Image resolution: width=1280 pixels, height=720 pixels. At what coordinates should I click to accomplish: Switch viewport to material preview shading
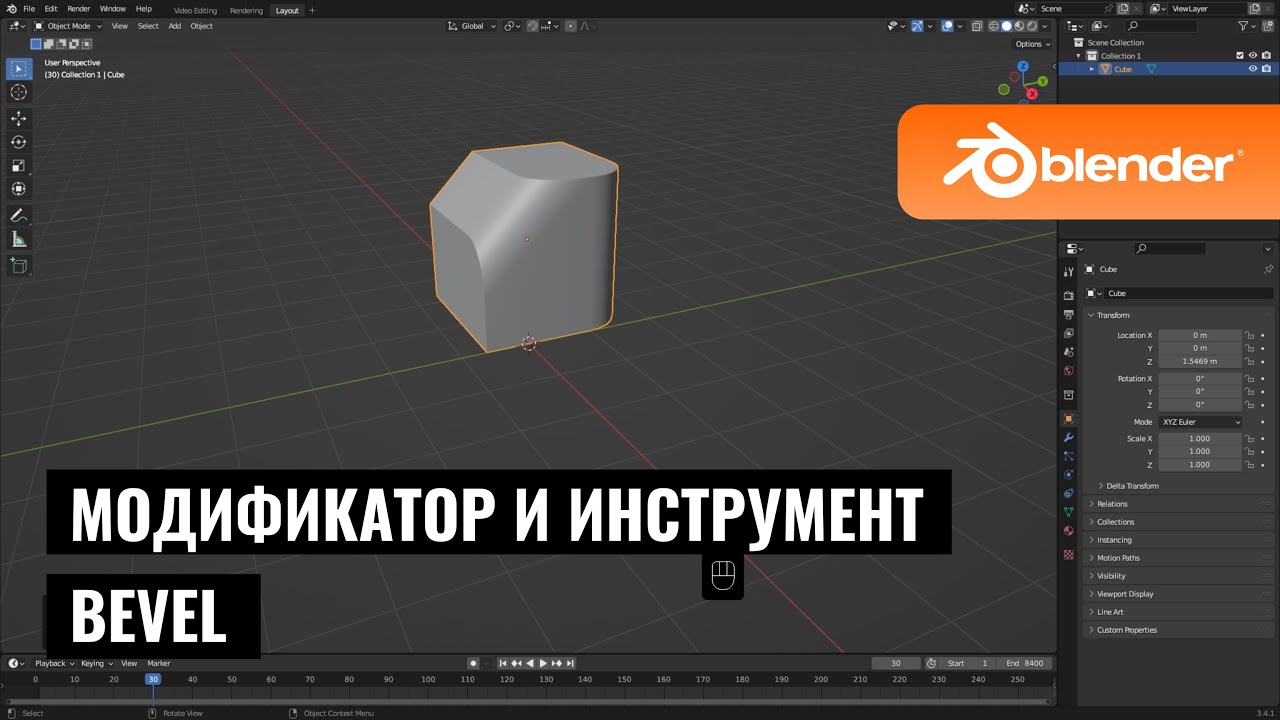pos(1020,26)
